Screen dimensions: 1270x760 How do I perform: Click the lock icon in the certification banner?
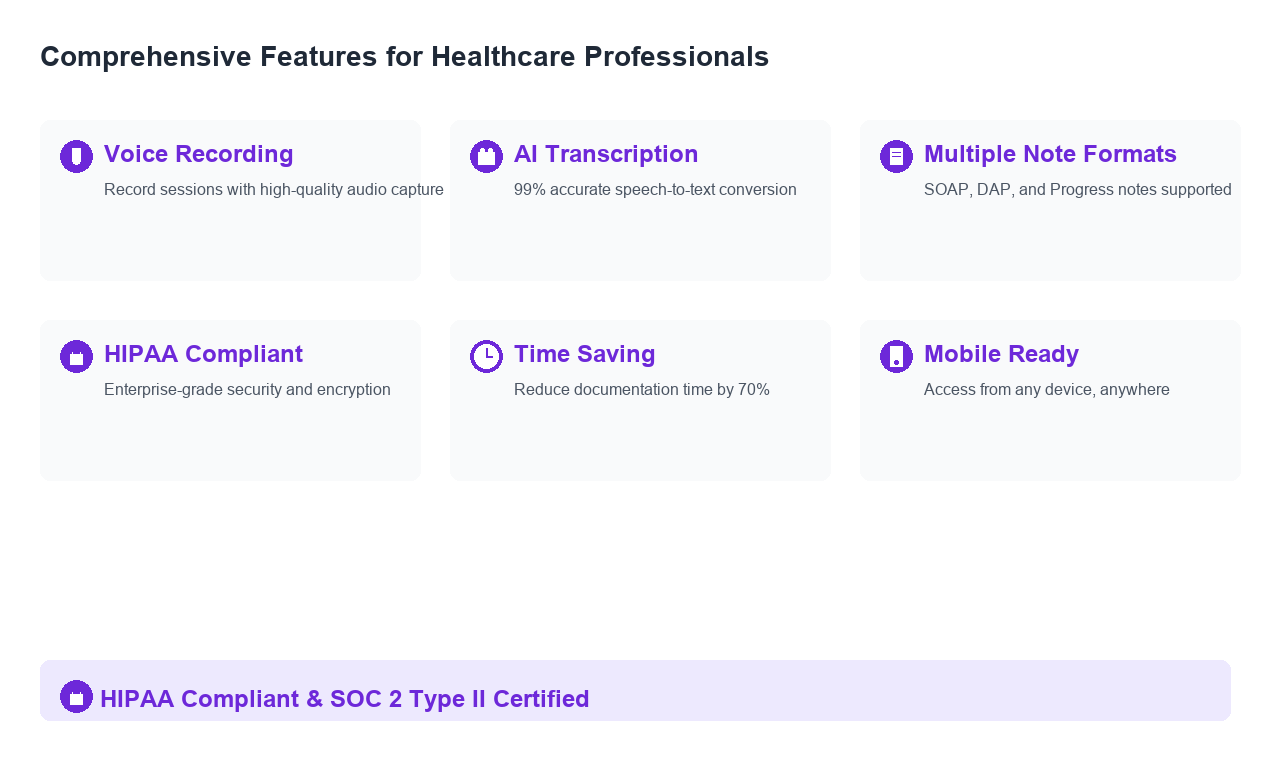(76, 697)
